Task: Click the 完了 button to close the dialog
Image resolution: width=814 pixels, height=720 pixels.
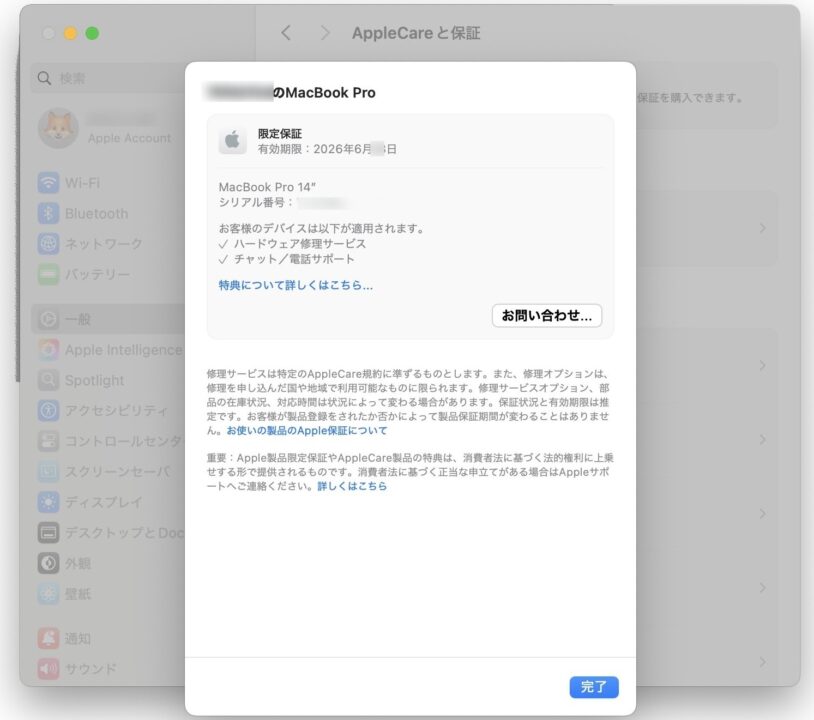Action: point(593,687)
